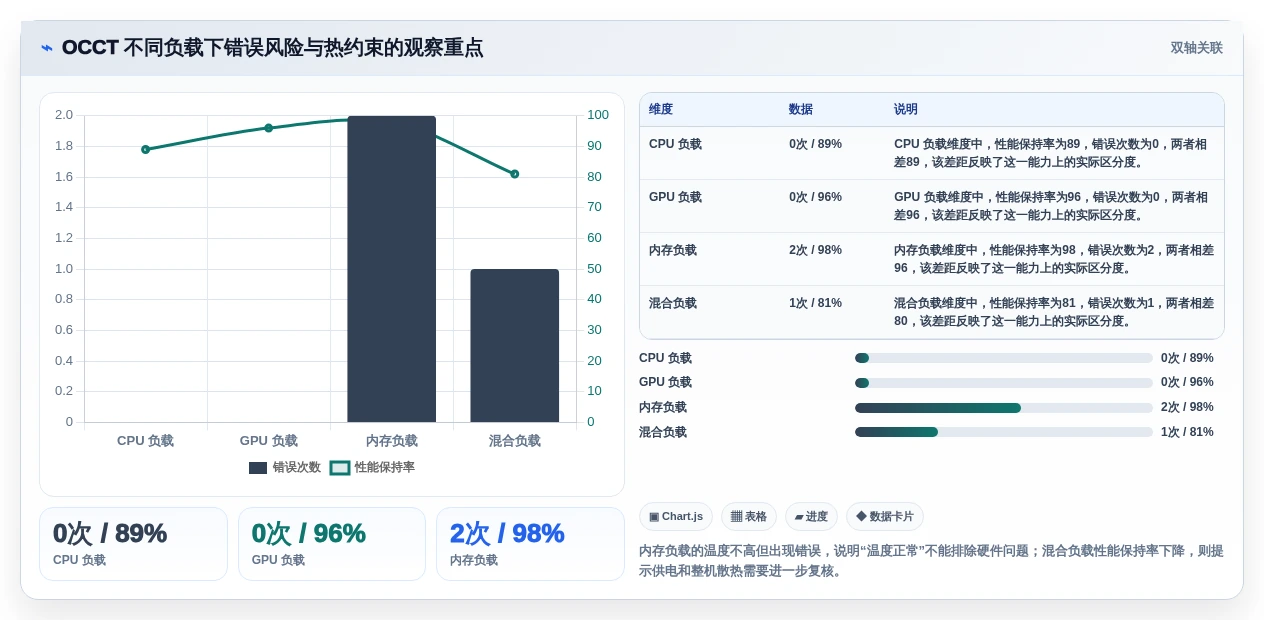Click the 混合负载 progress bar

coord(1004,432)
